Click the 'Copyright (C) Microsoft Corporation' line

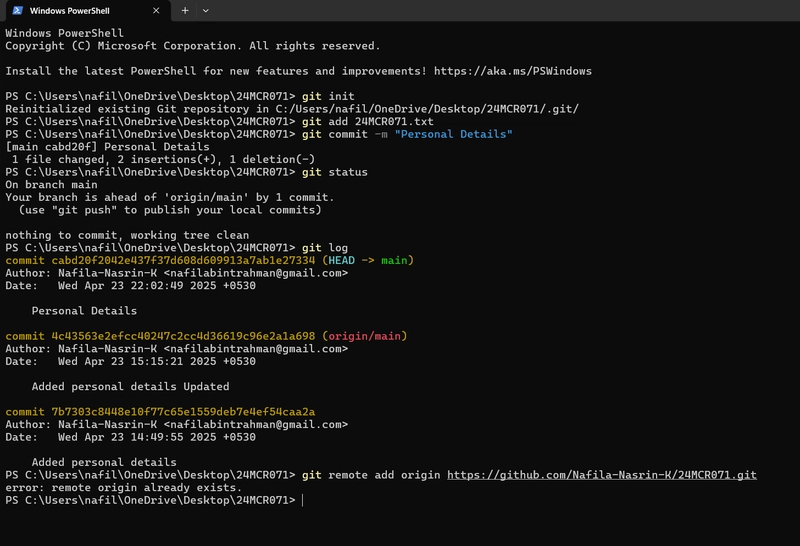[x=193, y=46]
